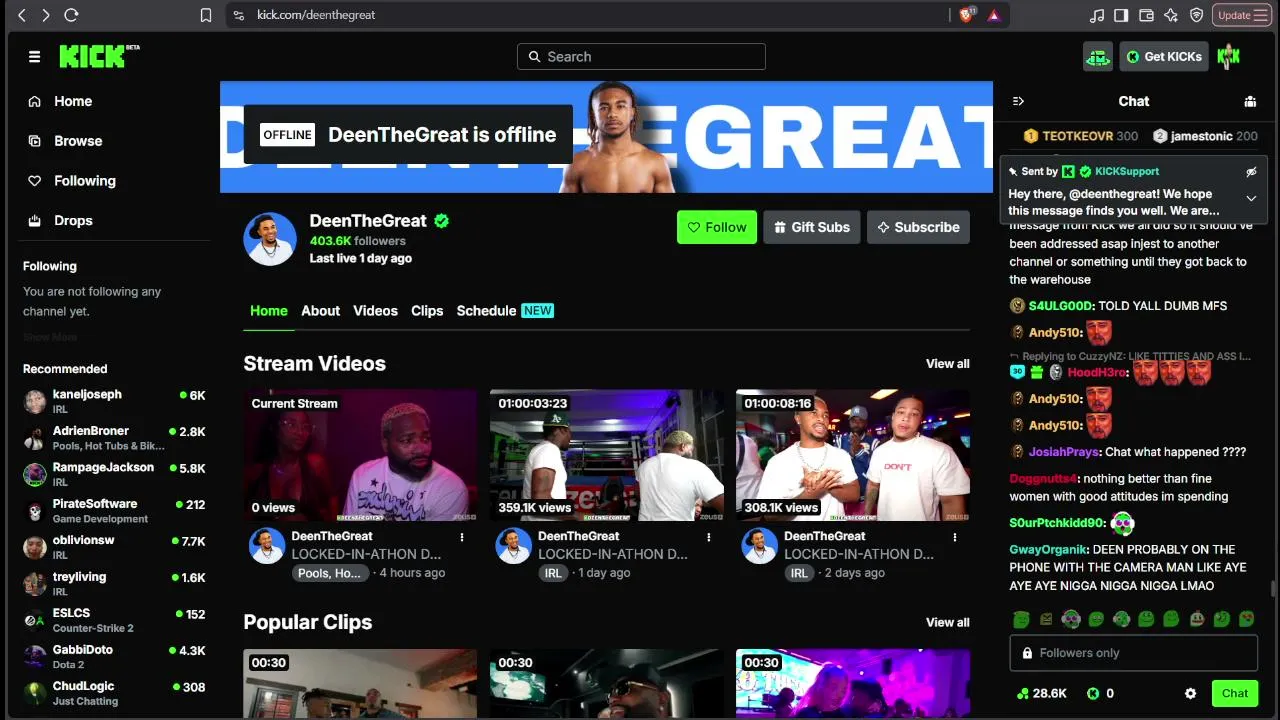
Task: Open ESLCS recommended channel
Action: tap(114, 620)
